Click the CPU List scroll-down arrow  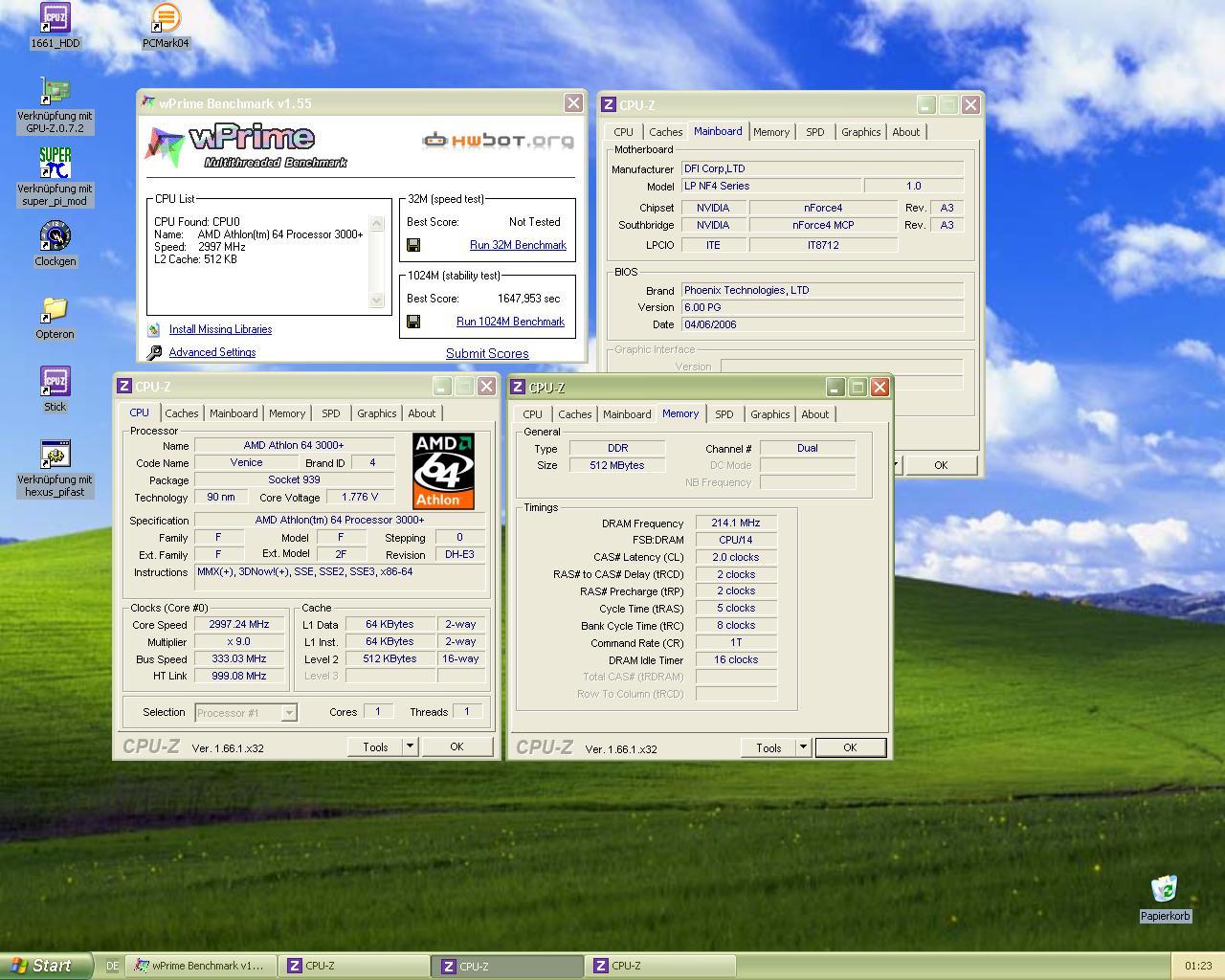click(376, 300)
